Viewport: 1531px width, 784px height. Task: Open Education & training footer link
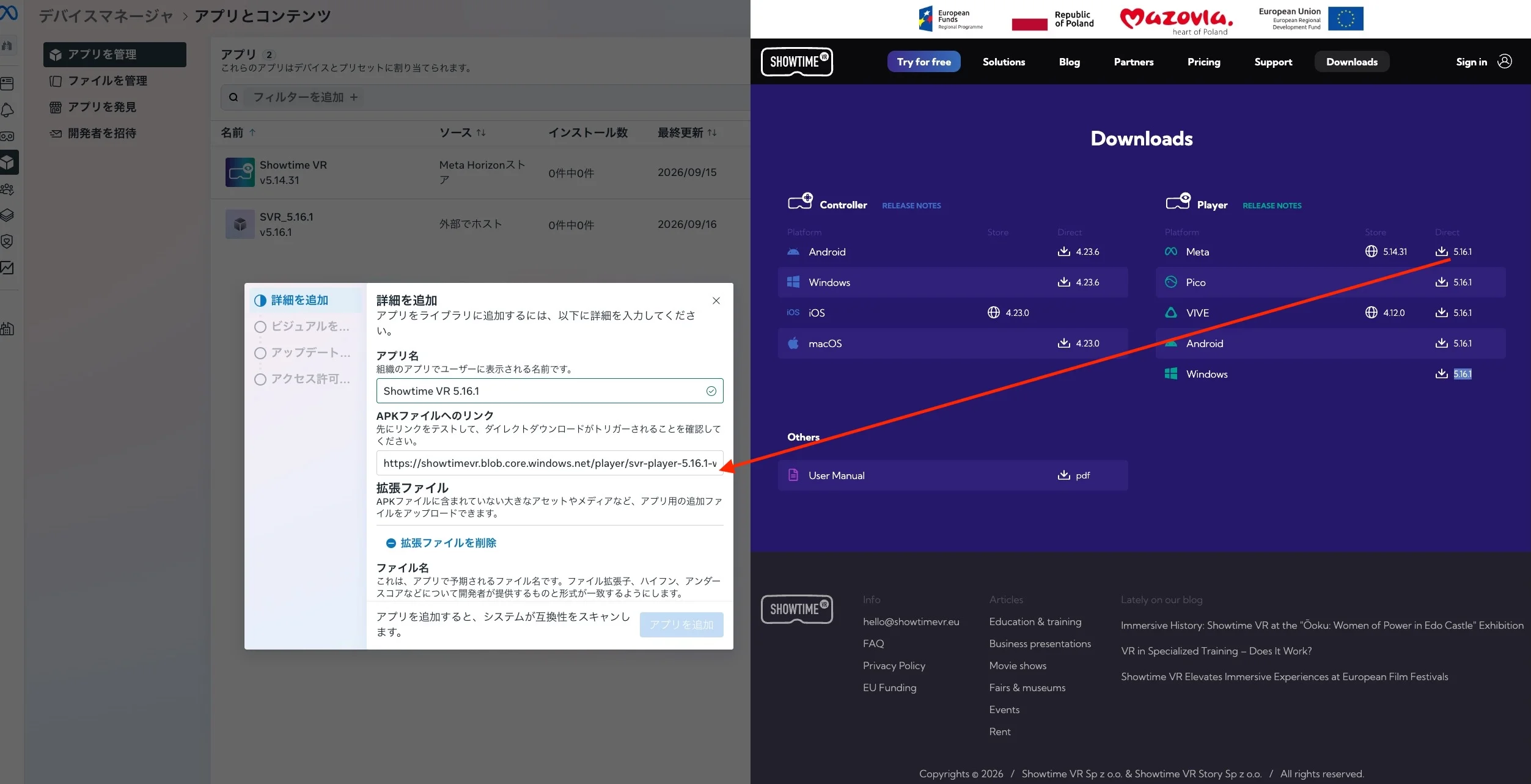[1035, 621]
